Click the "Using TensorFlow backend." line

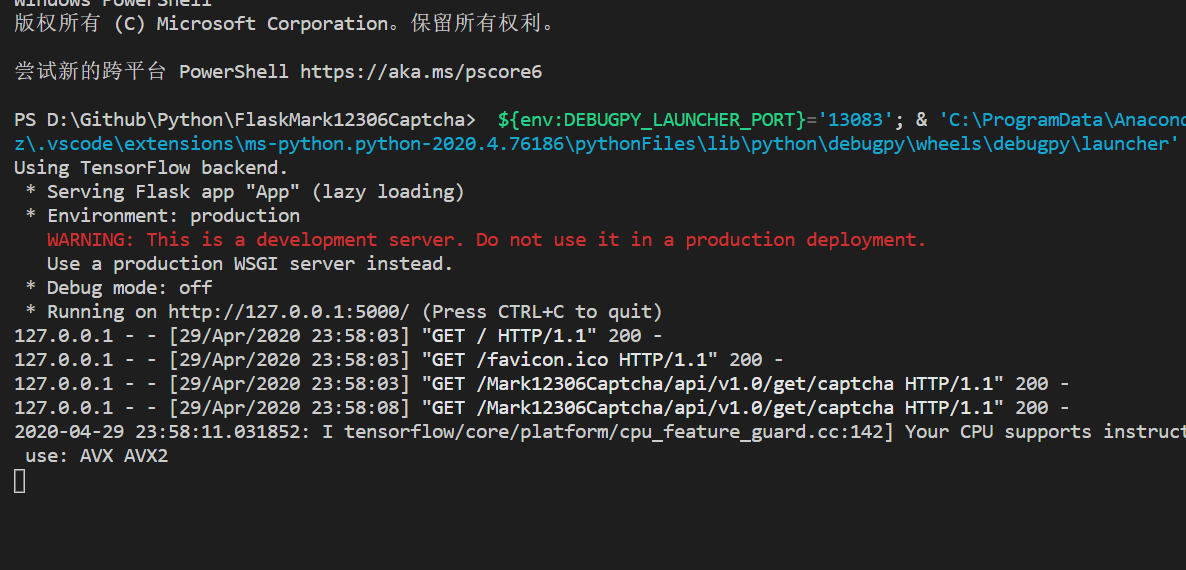pos(151,168)
